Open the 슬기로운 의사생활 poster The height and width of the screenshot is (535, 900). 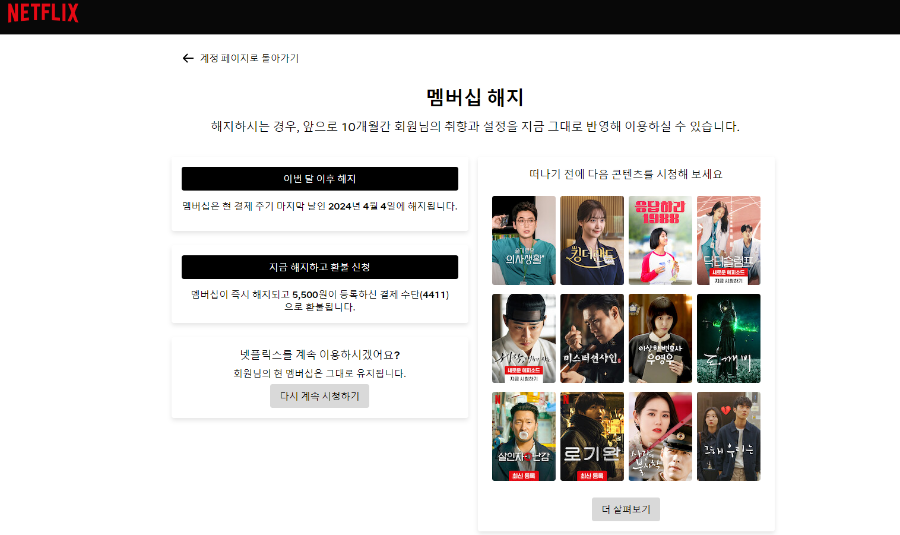point(523,241)
